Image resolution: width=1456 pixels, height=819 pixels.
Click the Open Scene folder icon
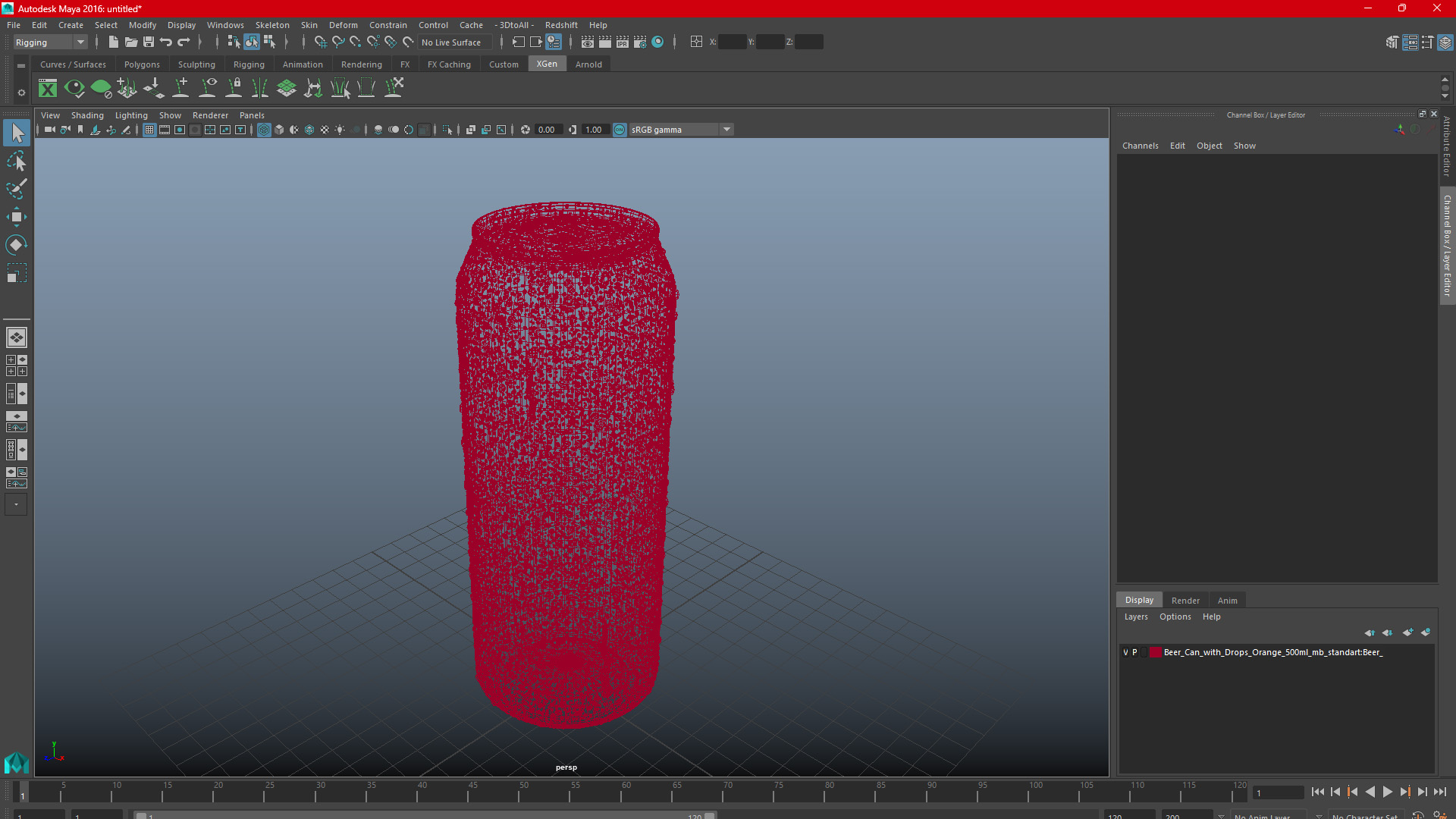[x=130, y=42]
